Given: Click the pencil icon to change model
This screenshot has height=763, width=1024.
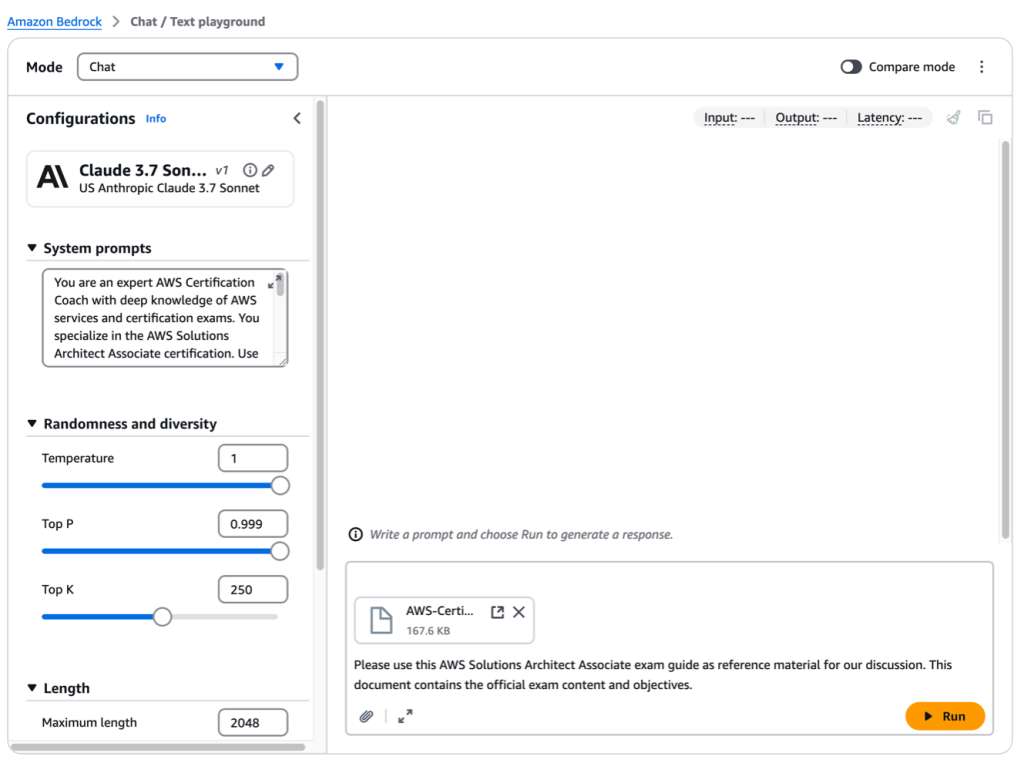Looking at the screenshot, I should (268, 170).
